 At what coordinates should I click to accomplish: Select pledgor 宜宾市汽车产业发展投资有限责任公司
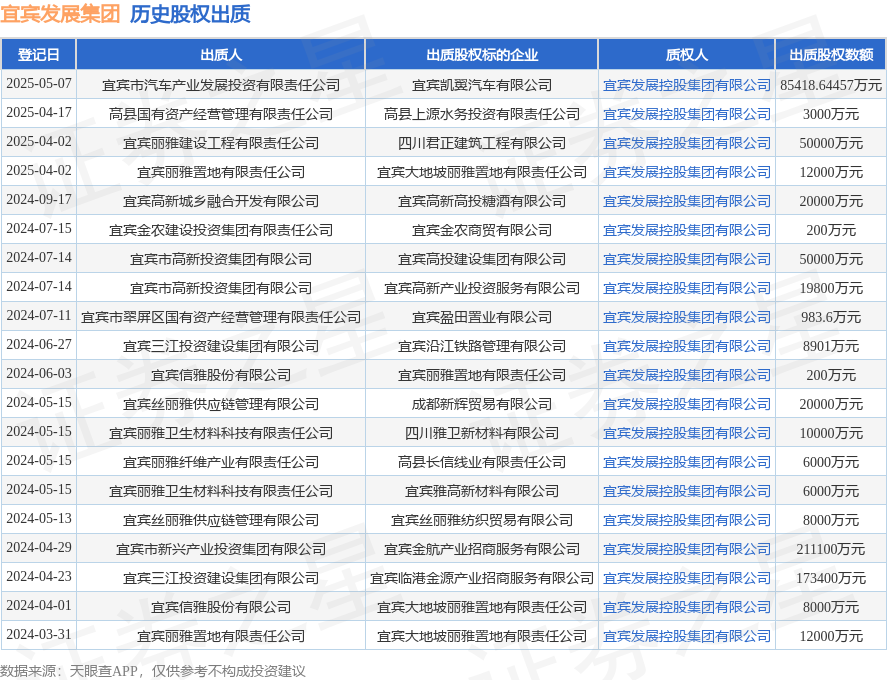click(x=221, y=85)
